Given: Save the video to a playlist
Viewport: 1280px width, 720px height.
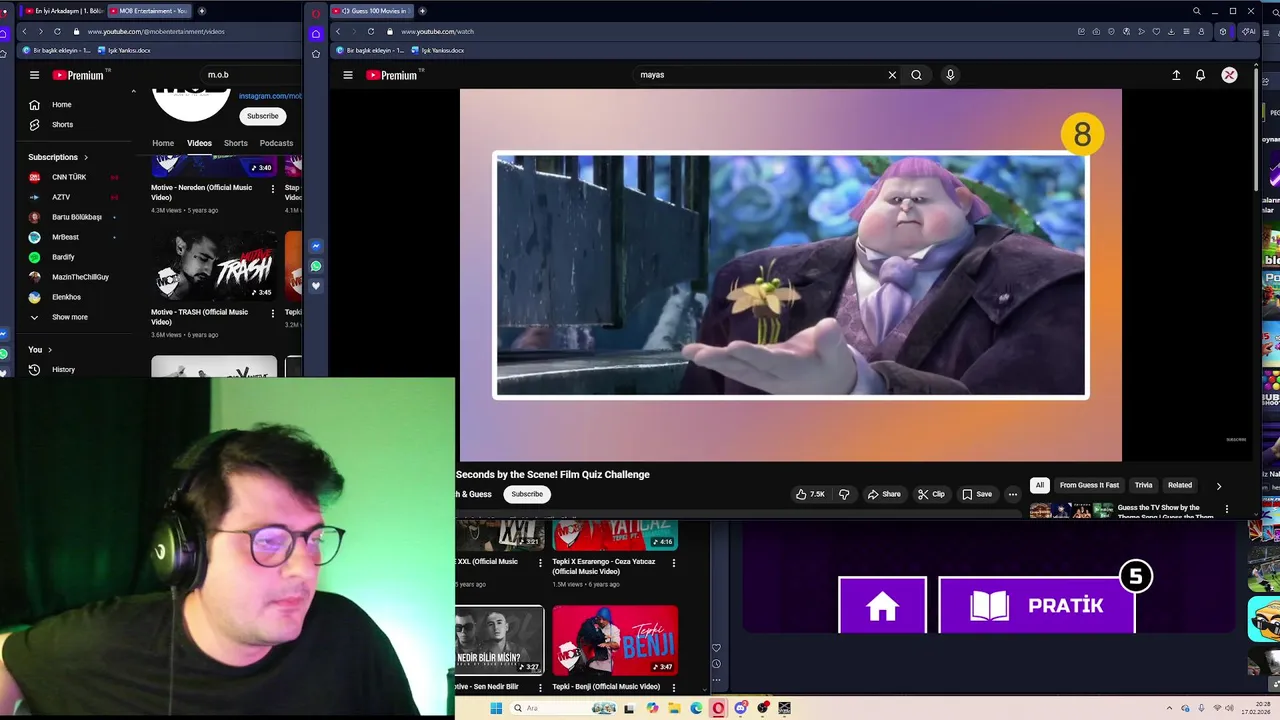Looking at the screenshot, I should [977, 494].
